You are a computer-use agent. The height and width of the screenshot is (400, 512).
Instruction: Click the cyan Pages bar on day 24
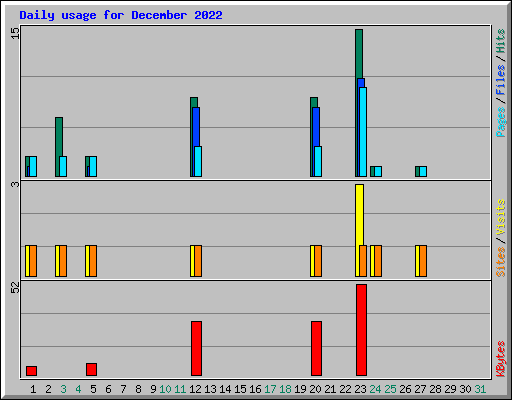point(378,172)
